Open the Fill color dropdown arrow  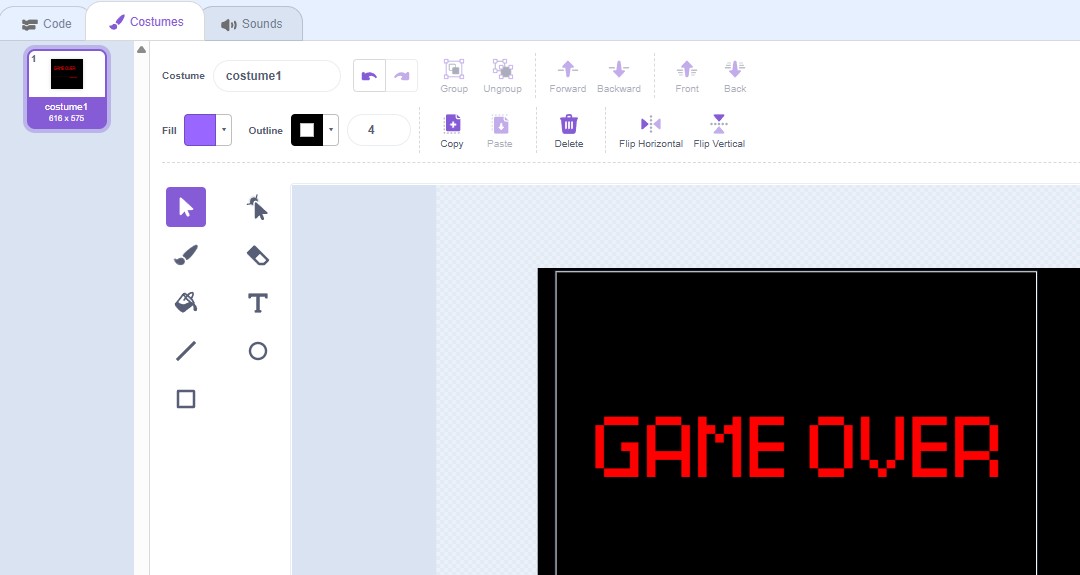tap(224, 130)
